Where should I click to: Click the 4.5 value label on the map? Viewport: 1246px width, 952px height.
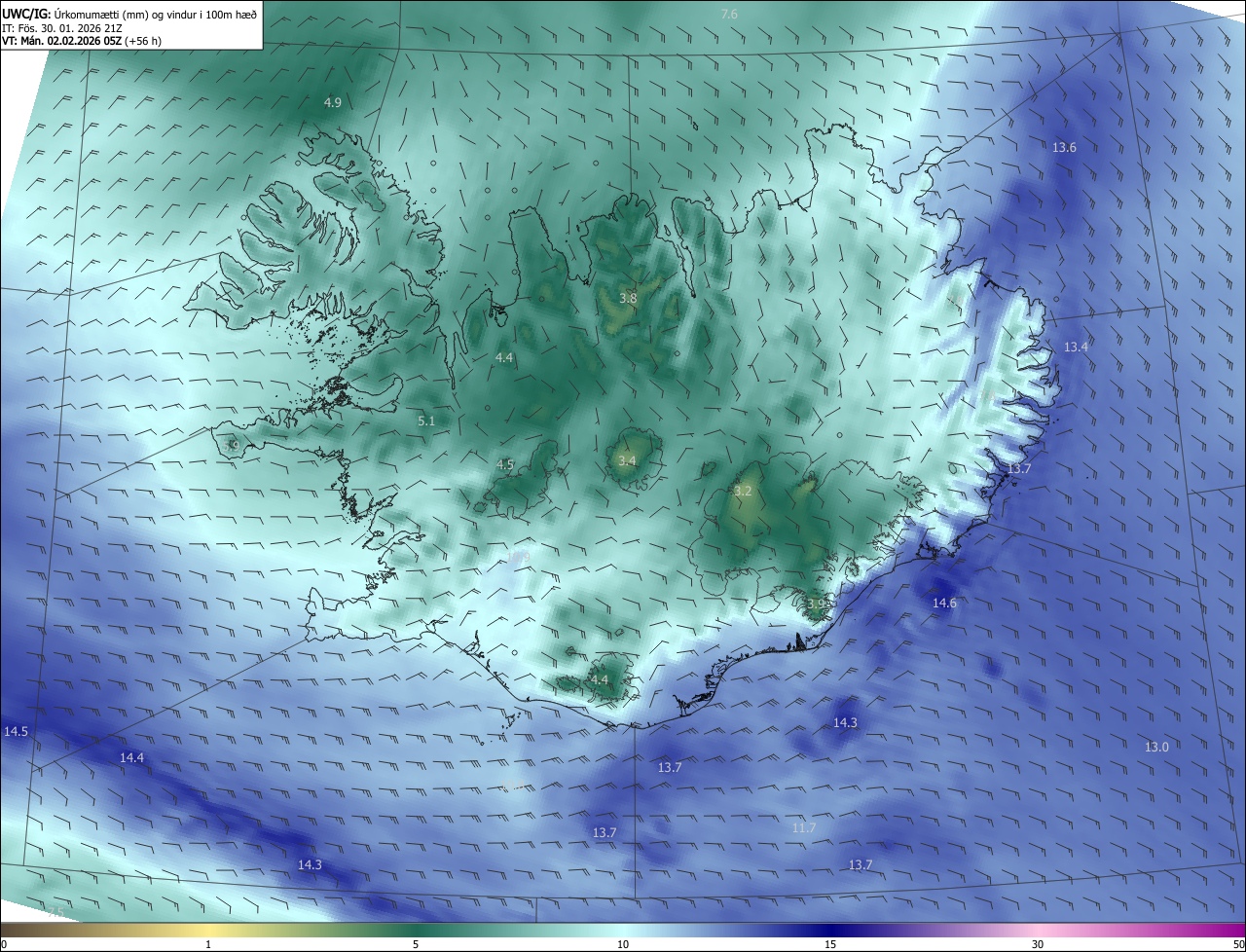point(505,465)
